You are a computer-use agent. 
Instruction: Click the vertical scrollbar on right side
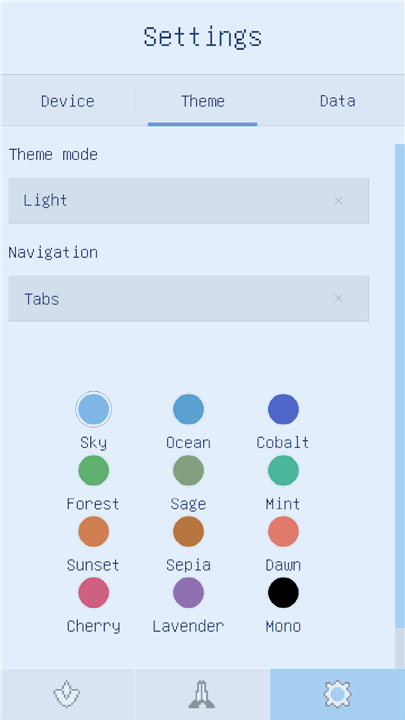tap(400, 386)
